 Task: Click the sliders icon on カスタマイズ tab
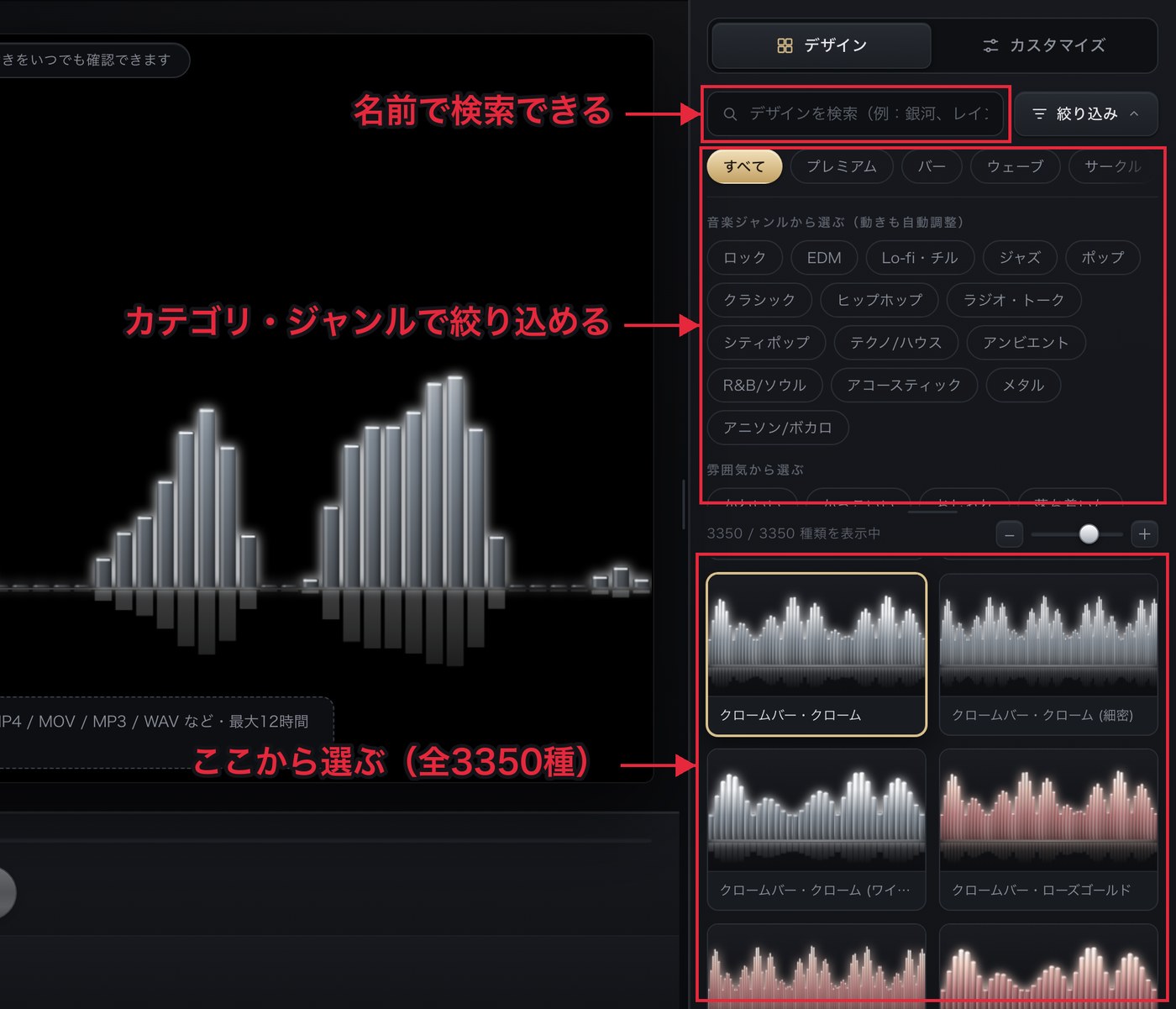[x=991, y=45]
